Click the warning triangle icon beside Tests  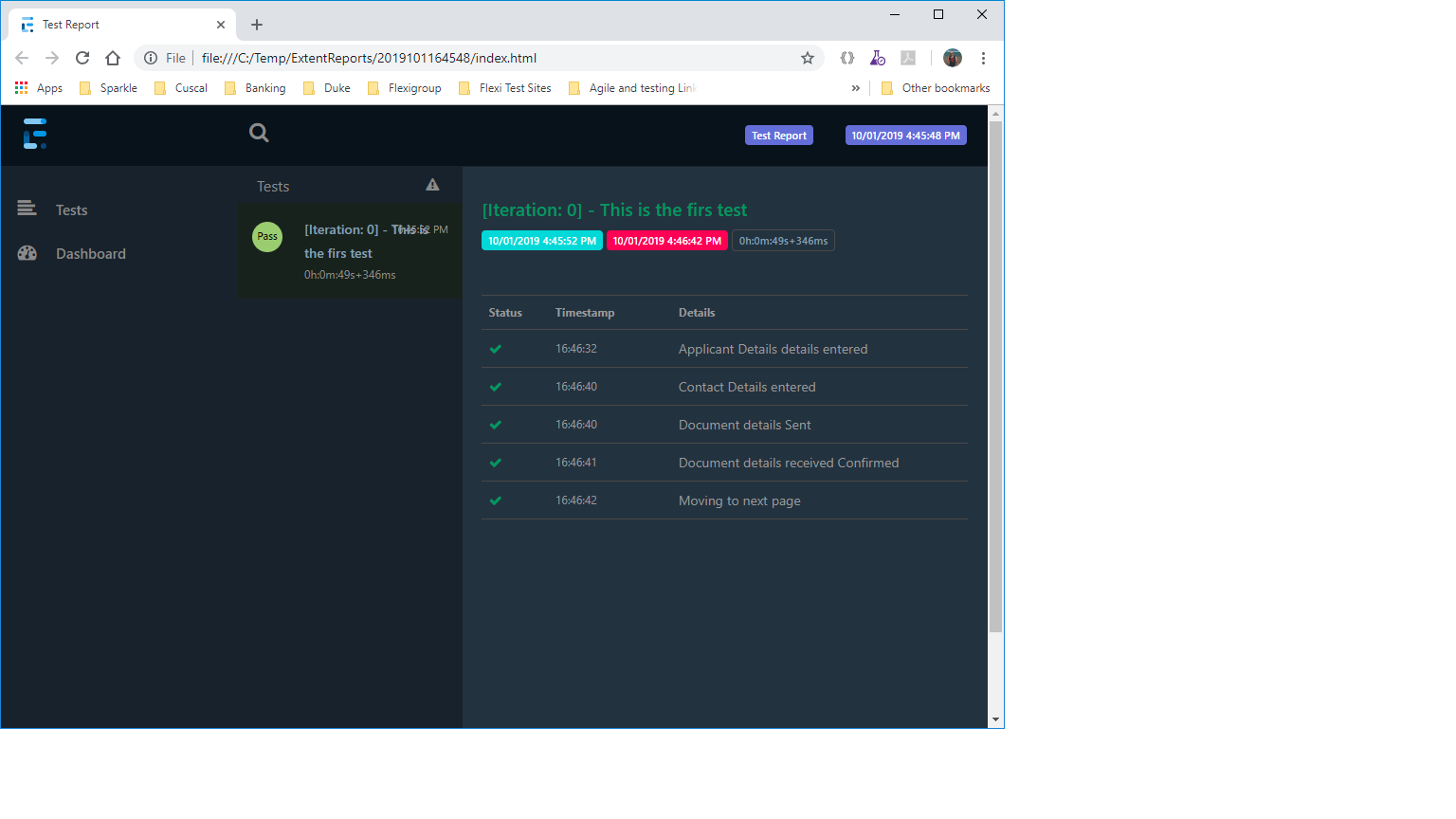pos(432,185)
